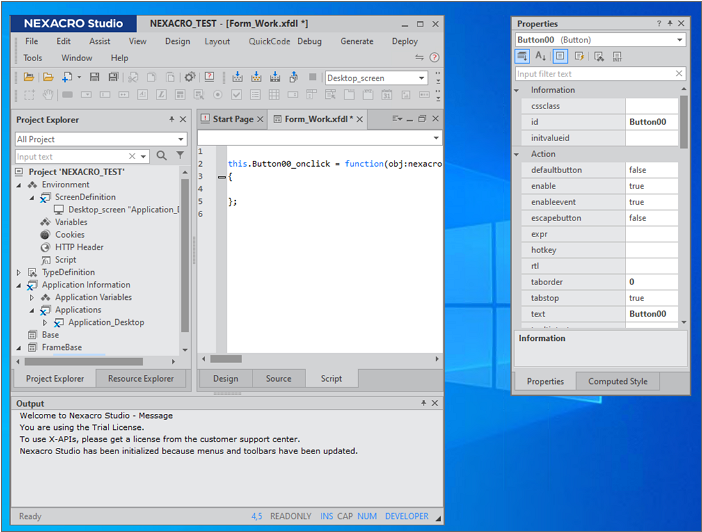Sort properties alphabetically with the A-Z icon
This screenshot has width=702, height=532.
point(541,57)
